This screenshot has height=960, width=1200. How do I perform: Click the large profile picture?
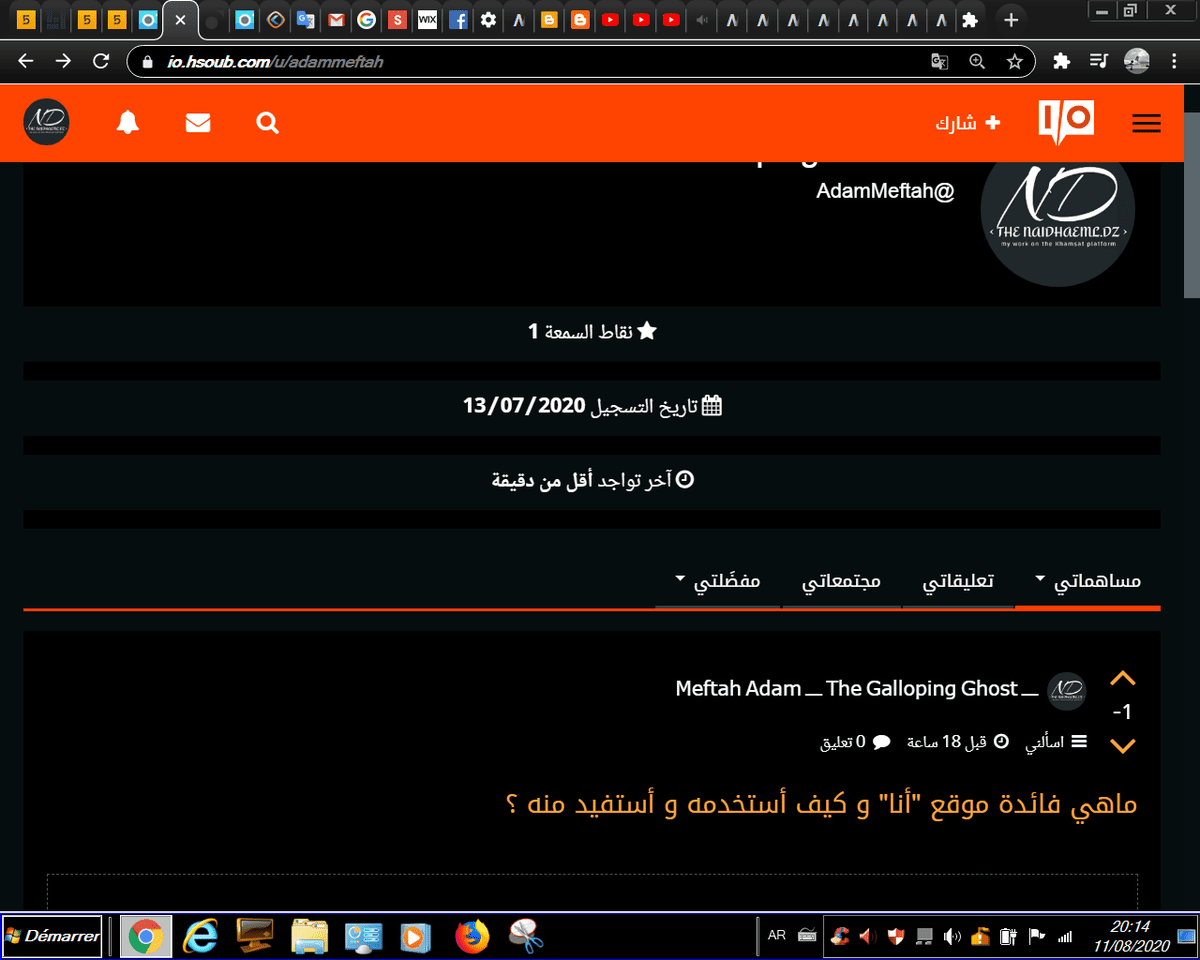pos(1057,209)
